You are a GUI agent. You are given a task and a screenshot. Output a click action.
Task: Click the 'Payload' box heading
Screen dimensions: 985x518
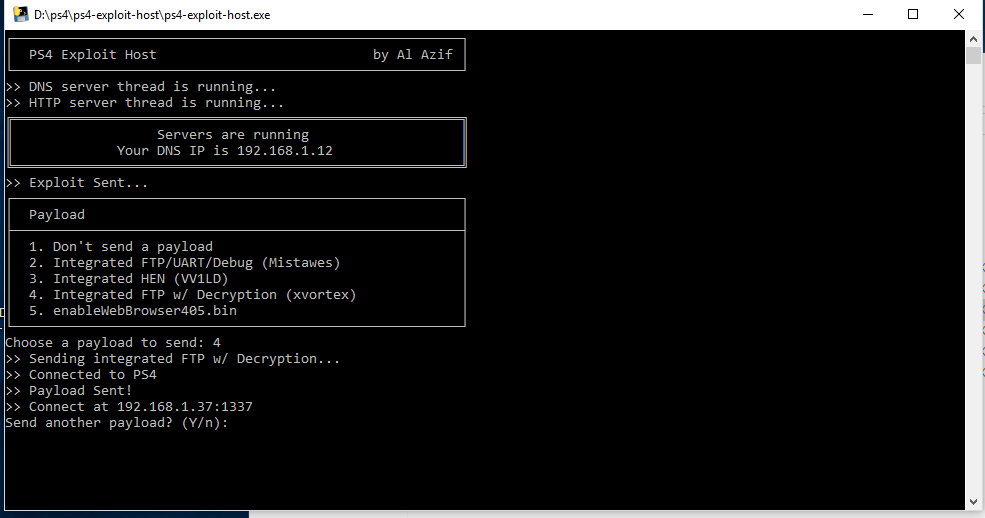[x=57, y=215]
